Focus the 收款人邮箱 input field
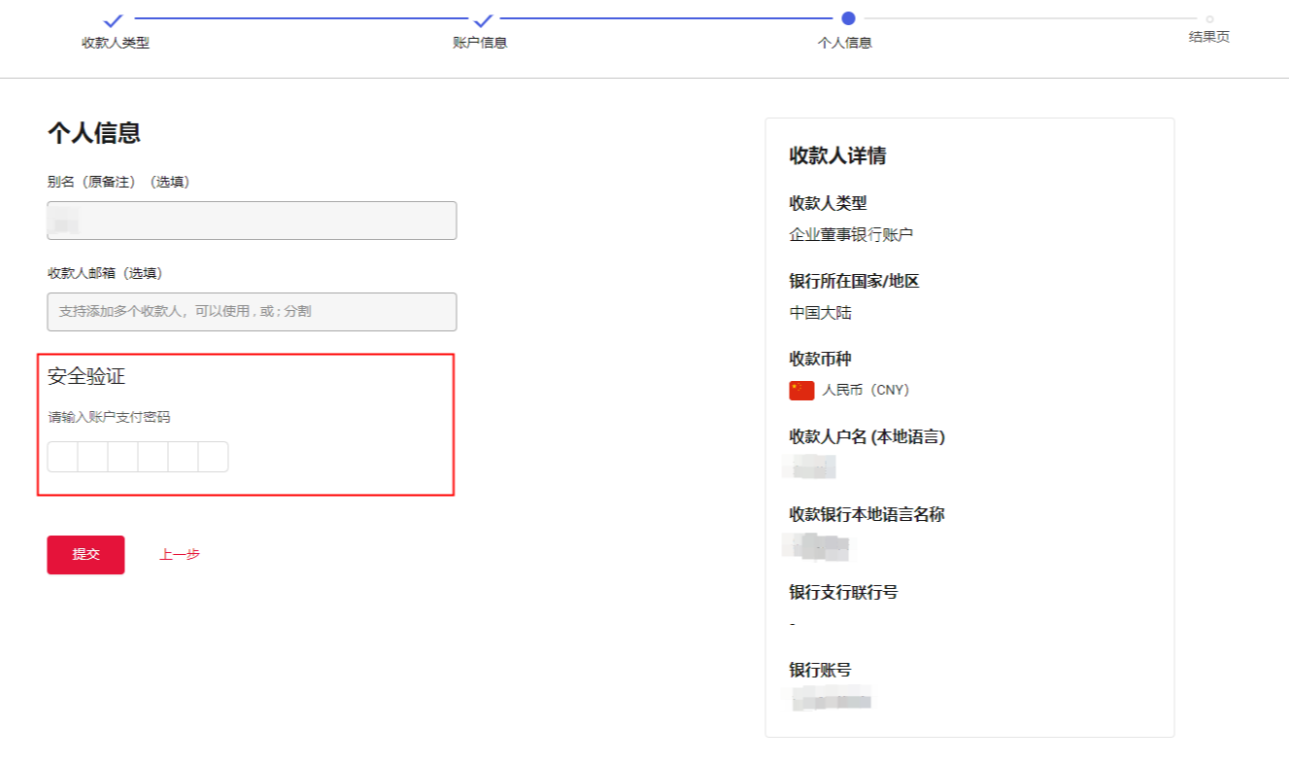 (x=252, y=312)
